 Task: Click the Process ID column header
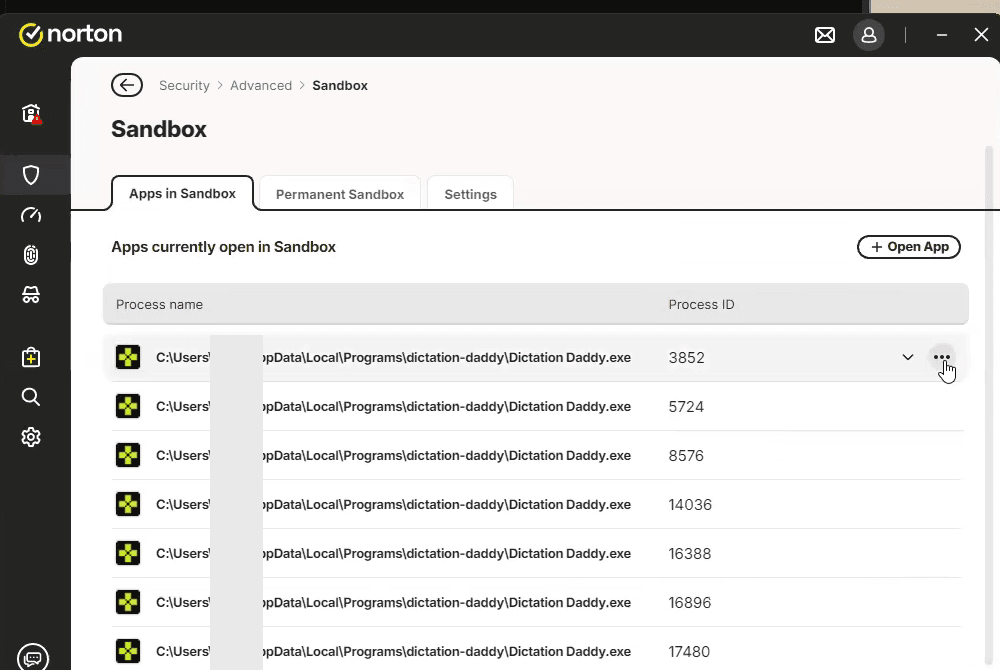[x=702, y=305]
